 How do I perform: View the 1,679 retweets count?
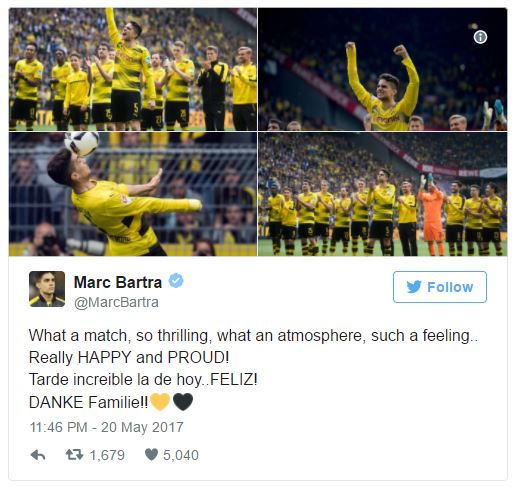pos(107,455)
